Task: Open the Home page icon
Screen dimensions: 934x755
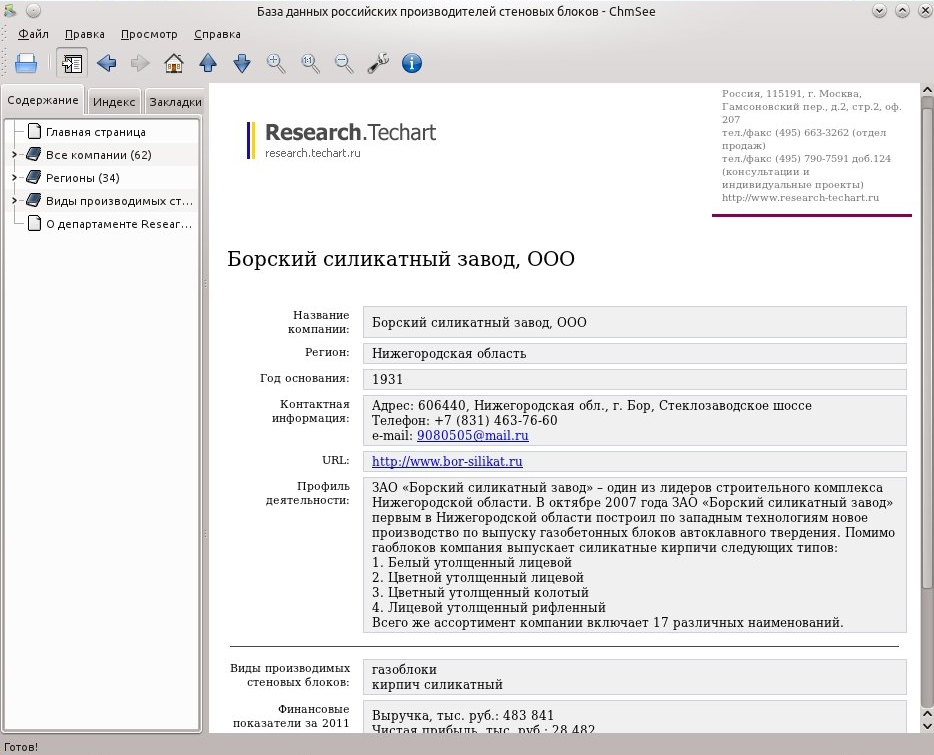Action: (x=174, y=63)
